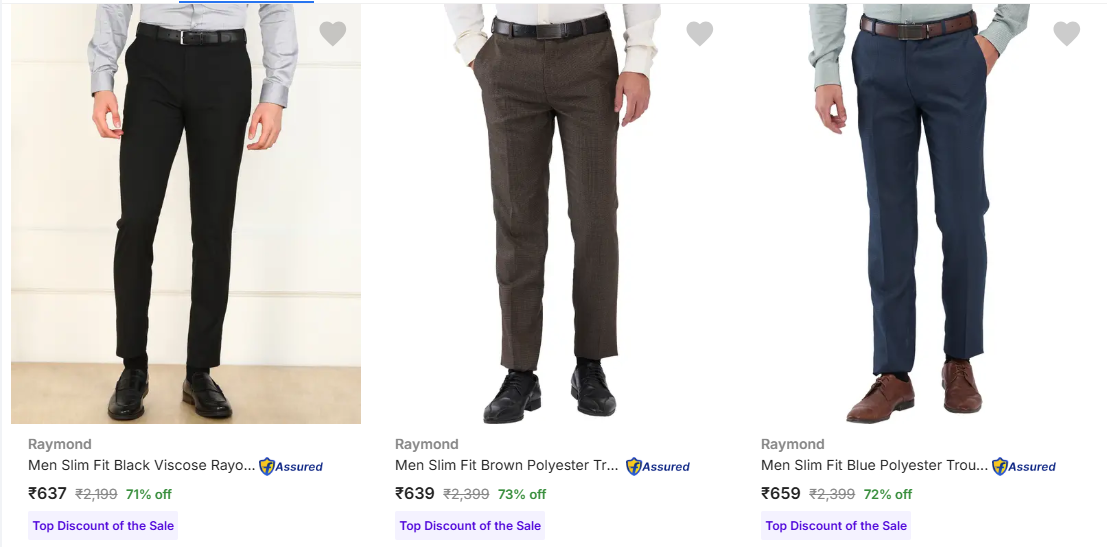Click Assured badge on black trousers listing
The image size is (1107, 547).
pyautogui.click(x=291, y=466)
